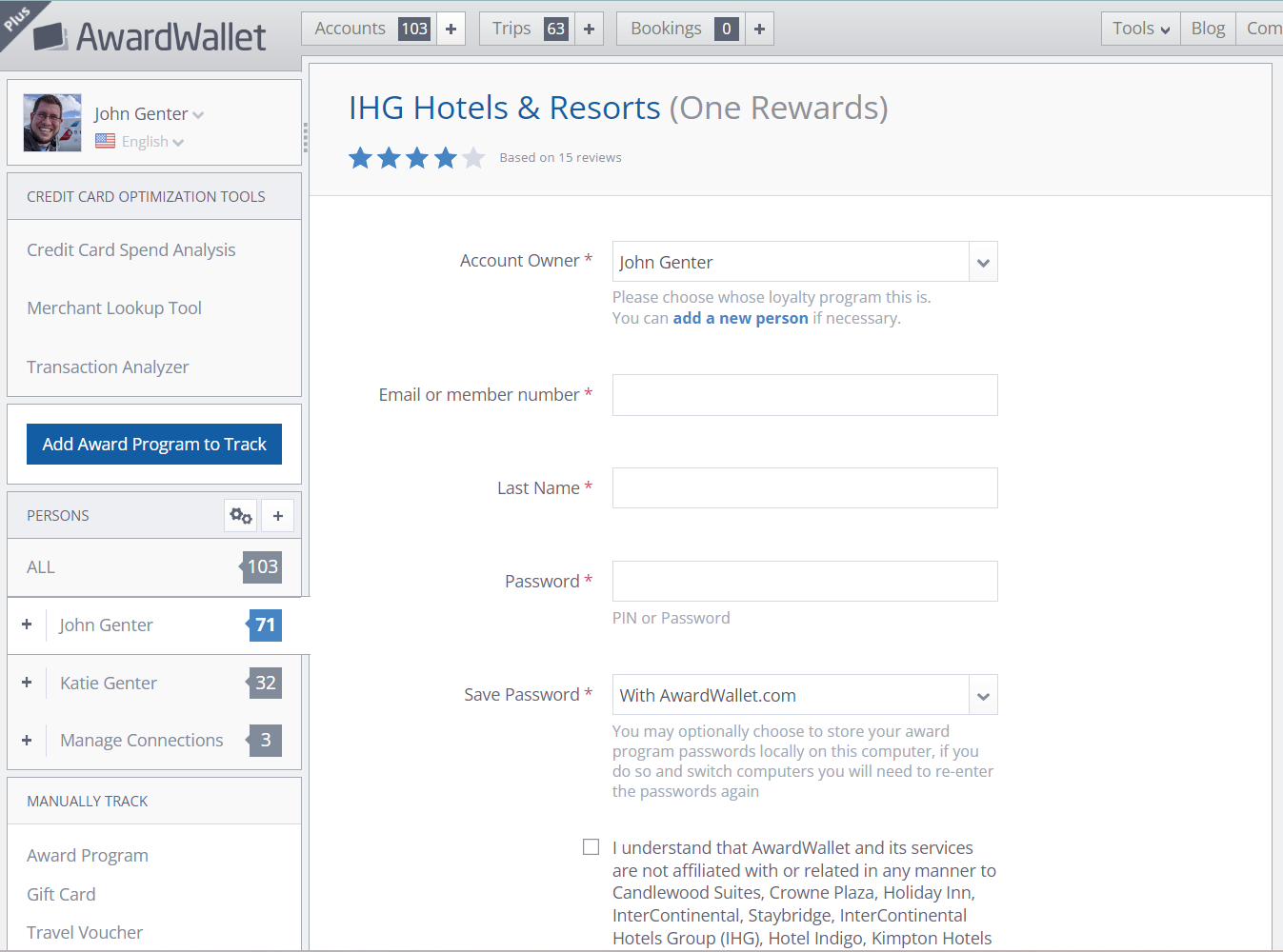Click the Email or member number field
This screenshot has width=1283, height=952.
(805, 394)
